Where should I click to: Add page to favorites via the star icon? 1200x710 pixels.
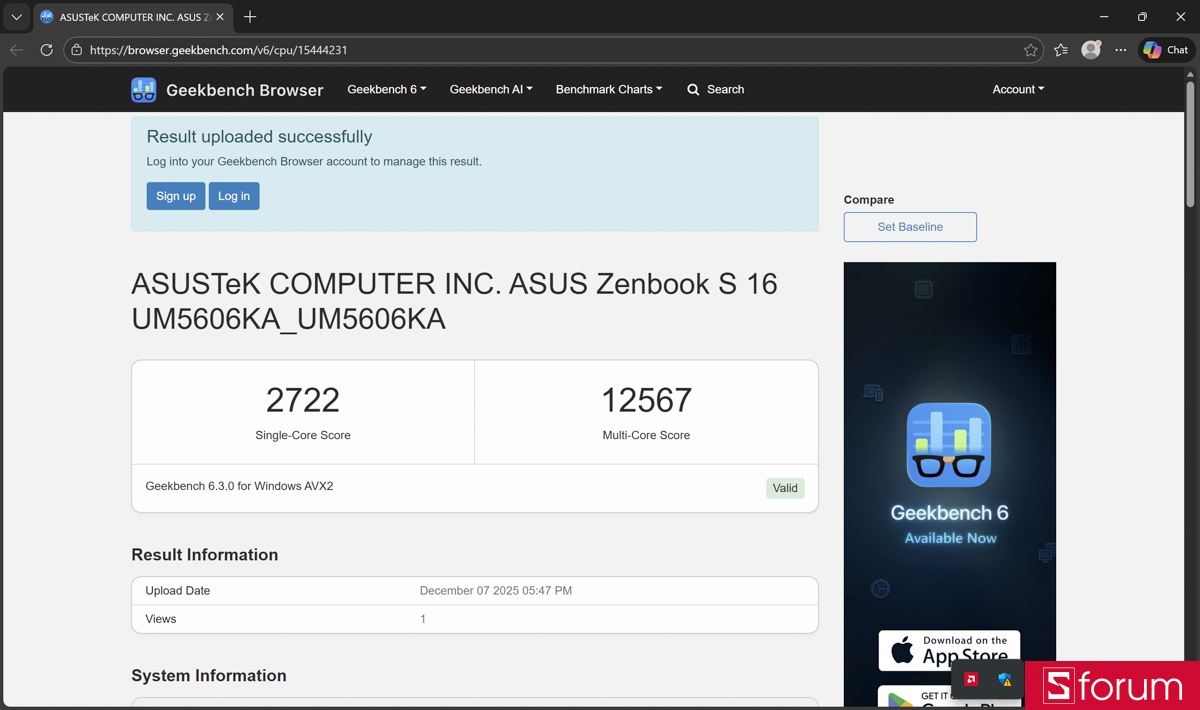coord(1033,49)
